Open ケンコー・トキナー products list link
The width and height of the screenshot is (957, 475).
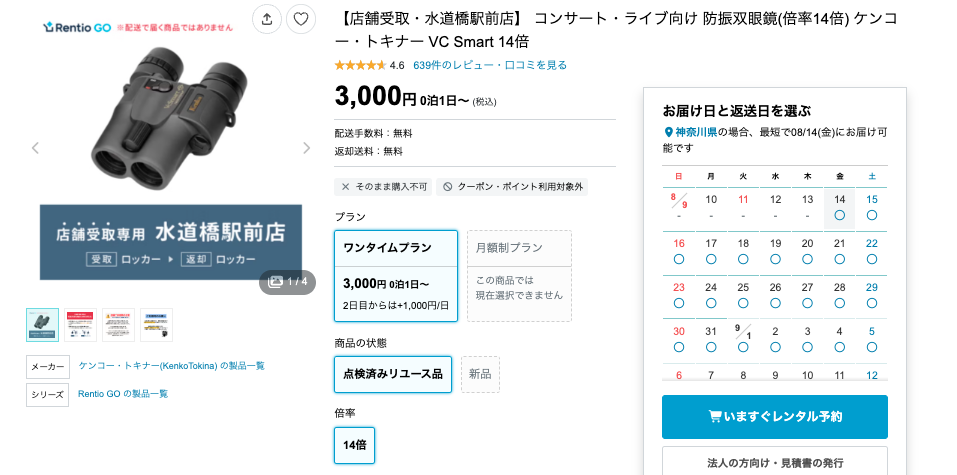click(x=172, y=366)
